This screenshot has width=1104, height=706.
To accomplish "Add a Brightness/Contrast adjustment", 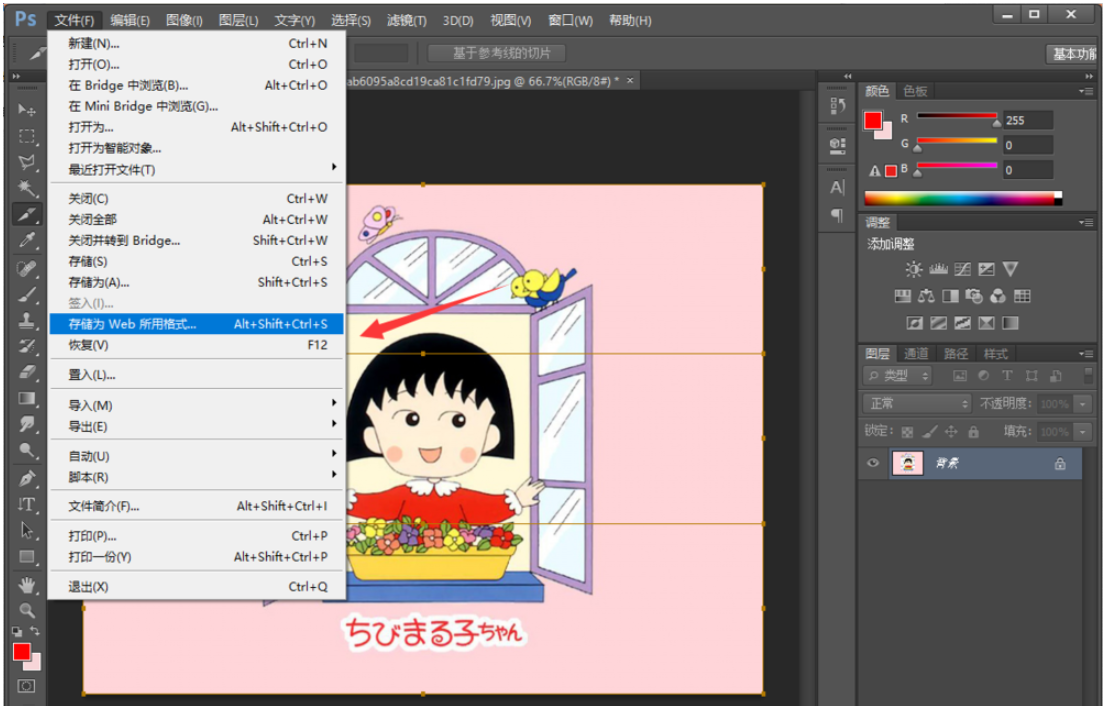I will (x=914, y=269).
